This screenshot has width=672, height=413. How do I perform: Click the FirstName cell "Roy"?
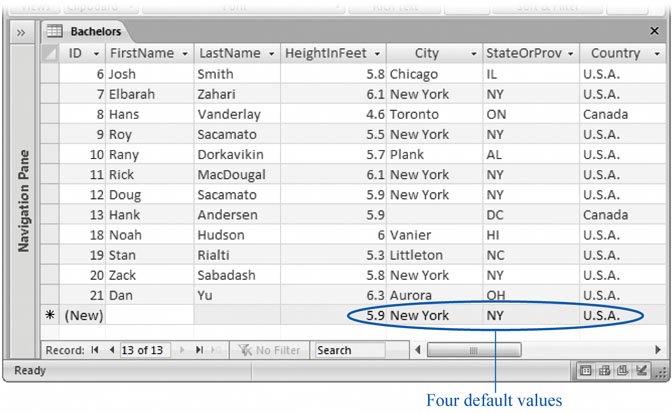coord(150,134)
